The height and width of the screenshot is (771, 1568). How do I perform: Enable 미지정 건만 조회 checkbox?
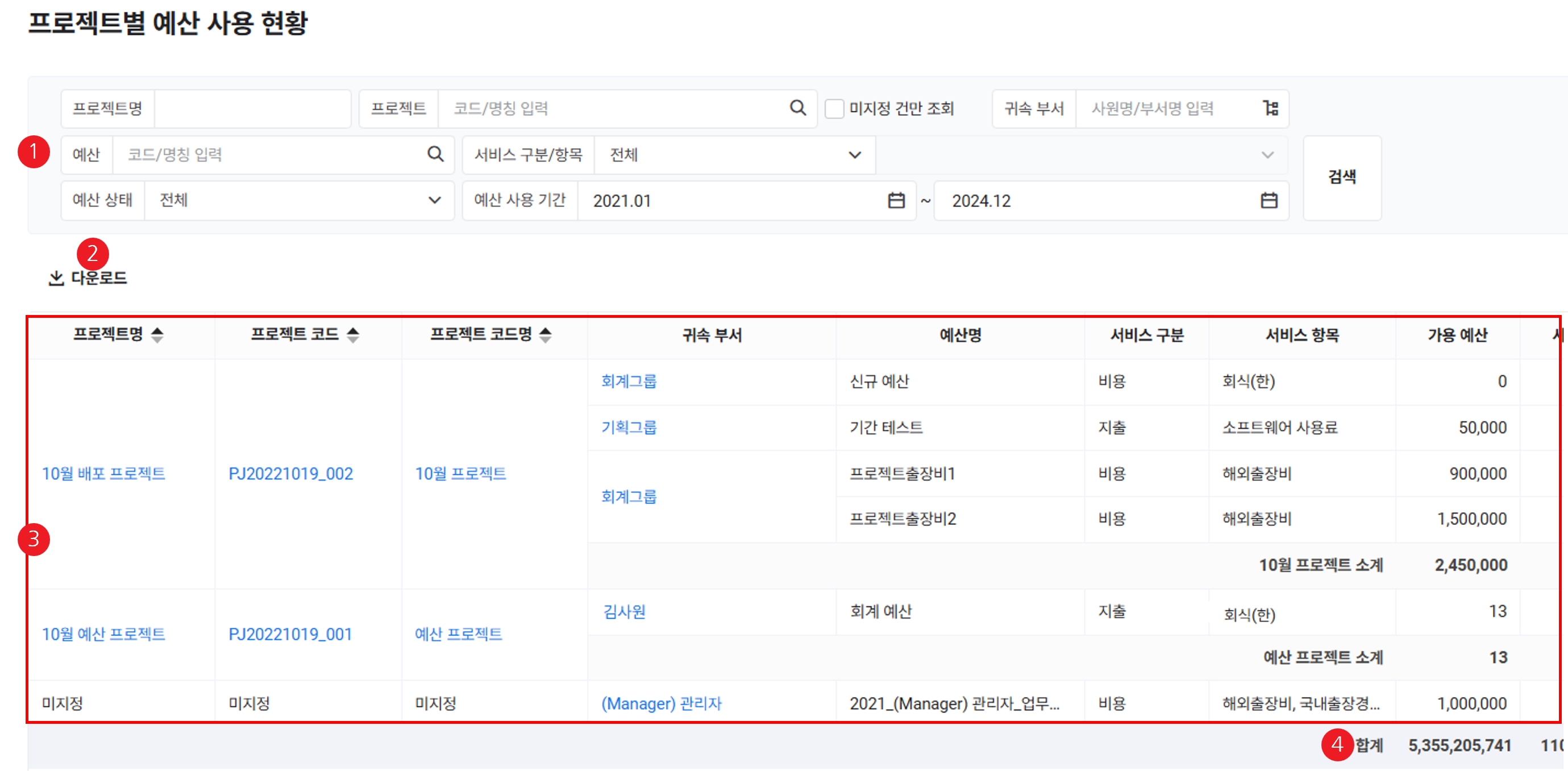coord(834,109)
